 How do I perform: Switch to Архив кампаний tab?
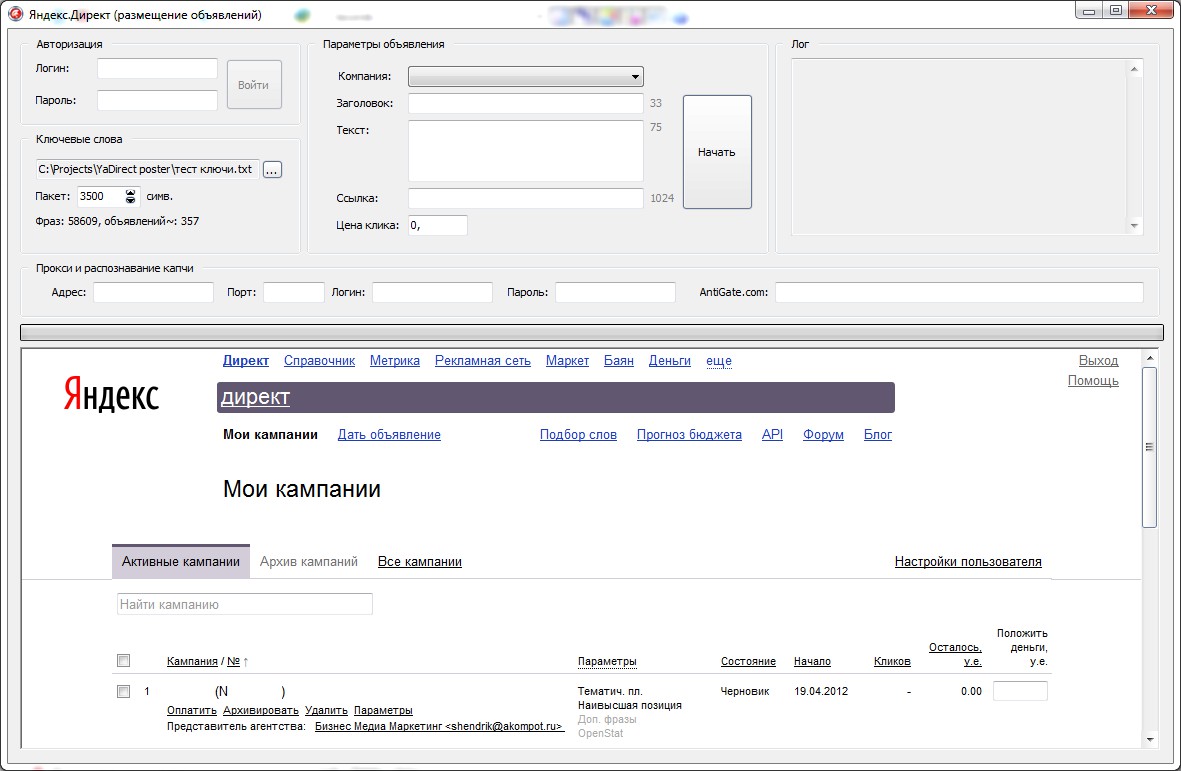pyautogui.click(x=309, y=562)
